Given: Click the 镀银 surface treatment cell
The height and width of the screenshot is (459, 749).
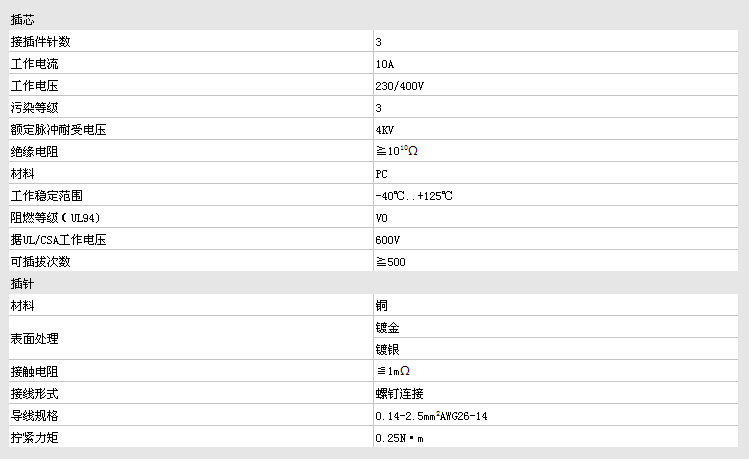Looking at the screenshot, I should [388, 349].
